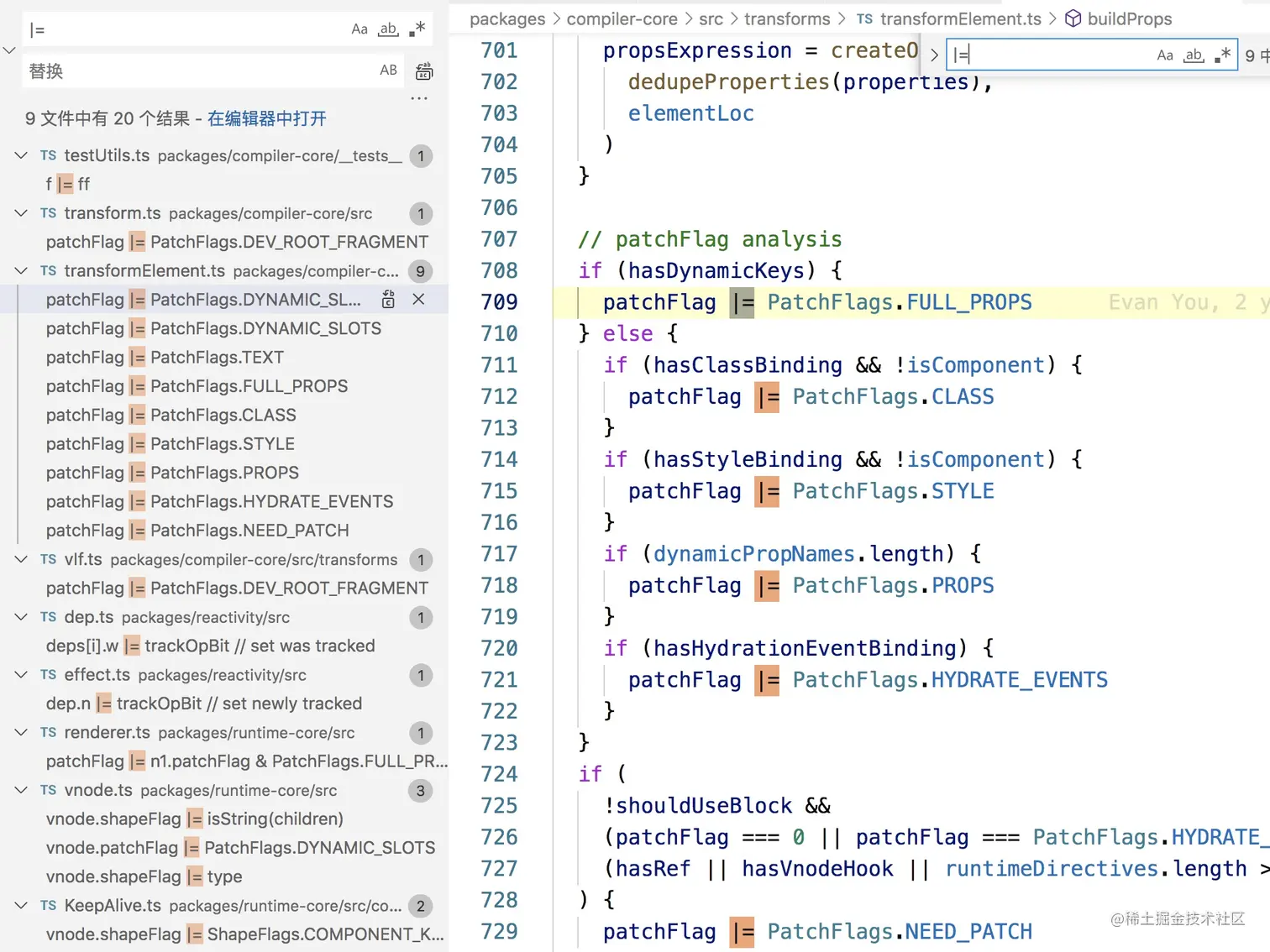Click '// patchFlag analysis' comment
1270x952 pixels.
(x=710, y=239)
